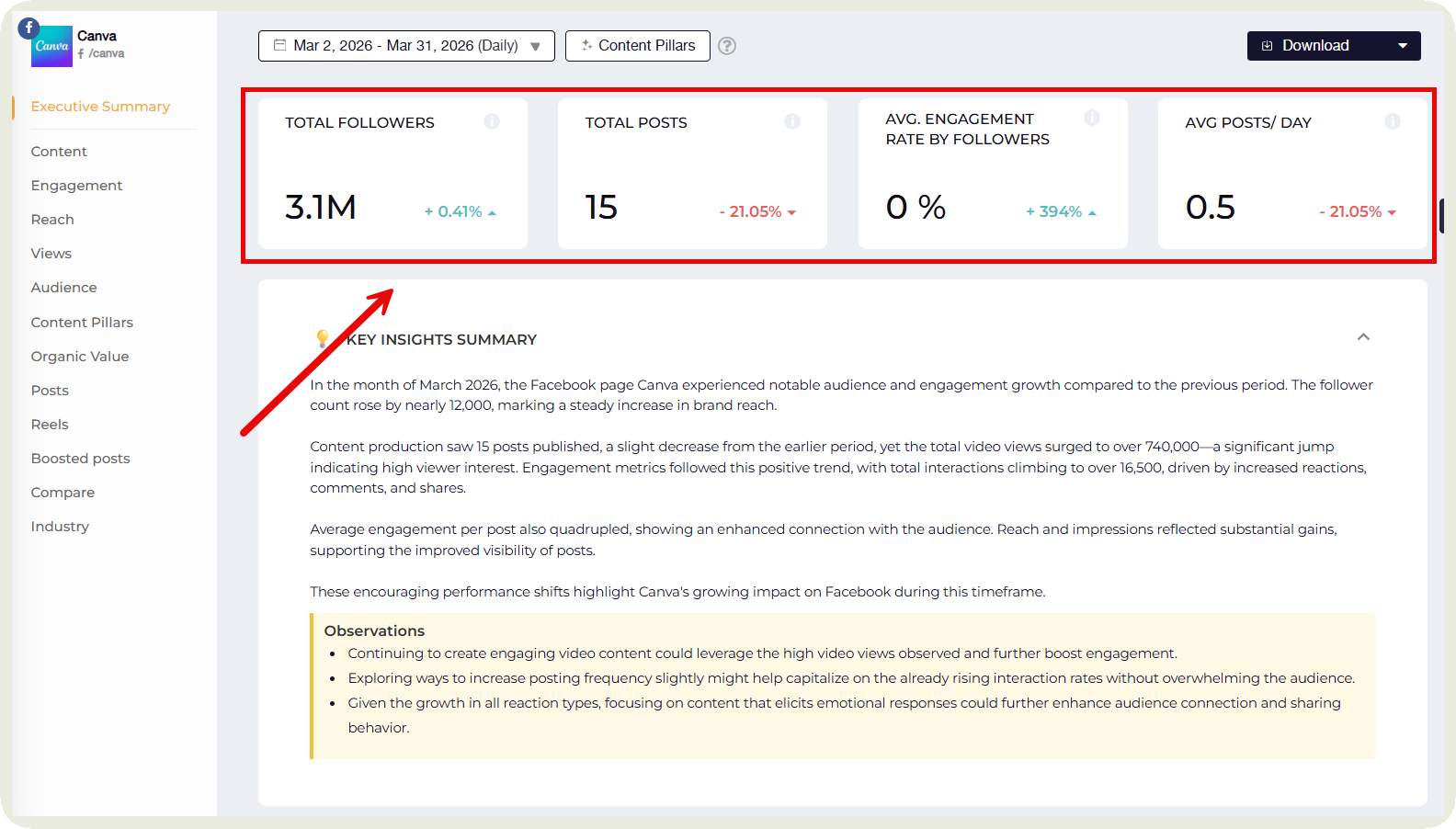Image resolution: width=1456 pixels, height=829 pixels.
Task: Click the - 21.05% total posts change
Action: pyautogui.click(x=757, y=211)
